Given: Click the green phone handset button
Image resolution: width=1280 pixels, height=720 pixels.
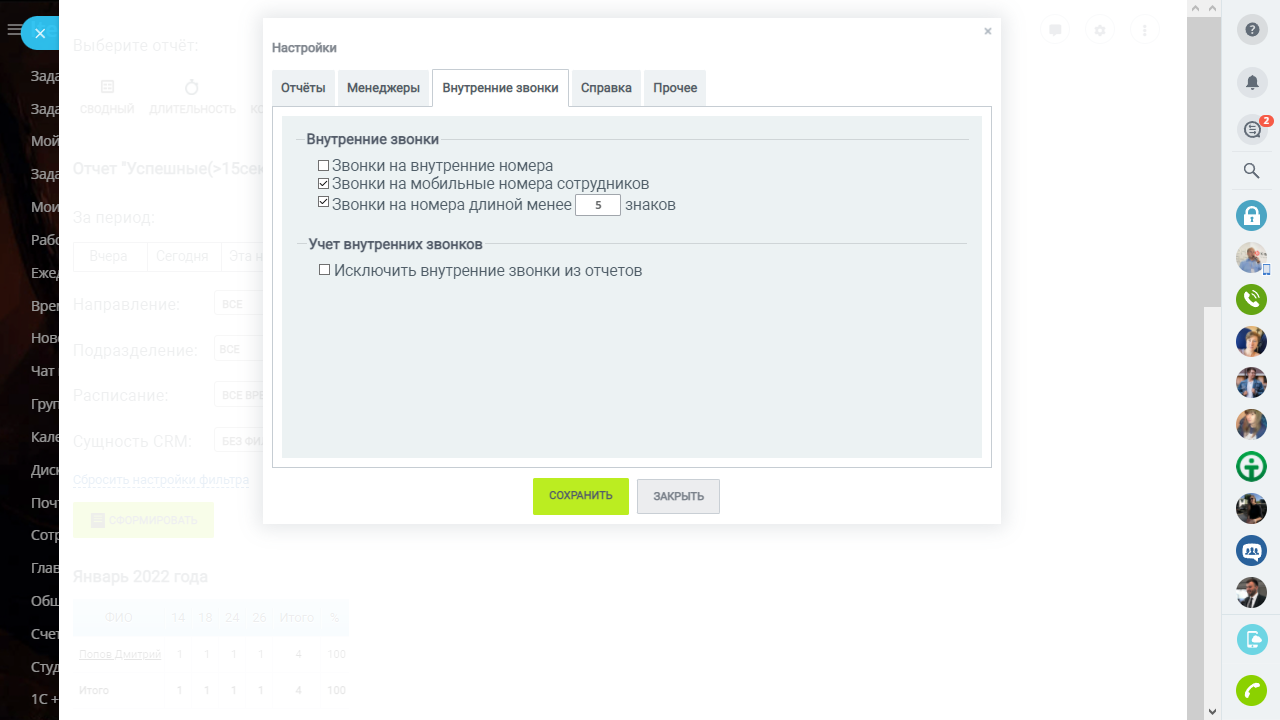Looking at the screenshot, I should [x=1251, y=691].
